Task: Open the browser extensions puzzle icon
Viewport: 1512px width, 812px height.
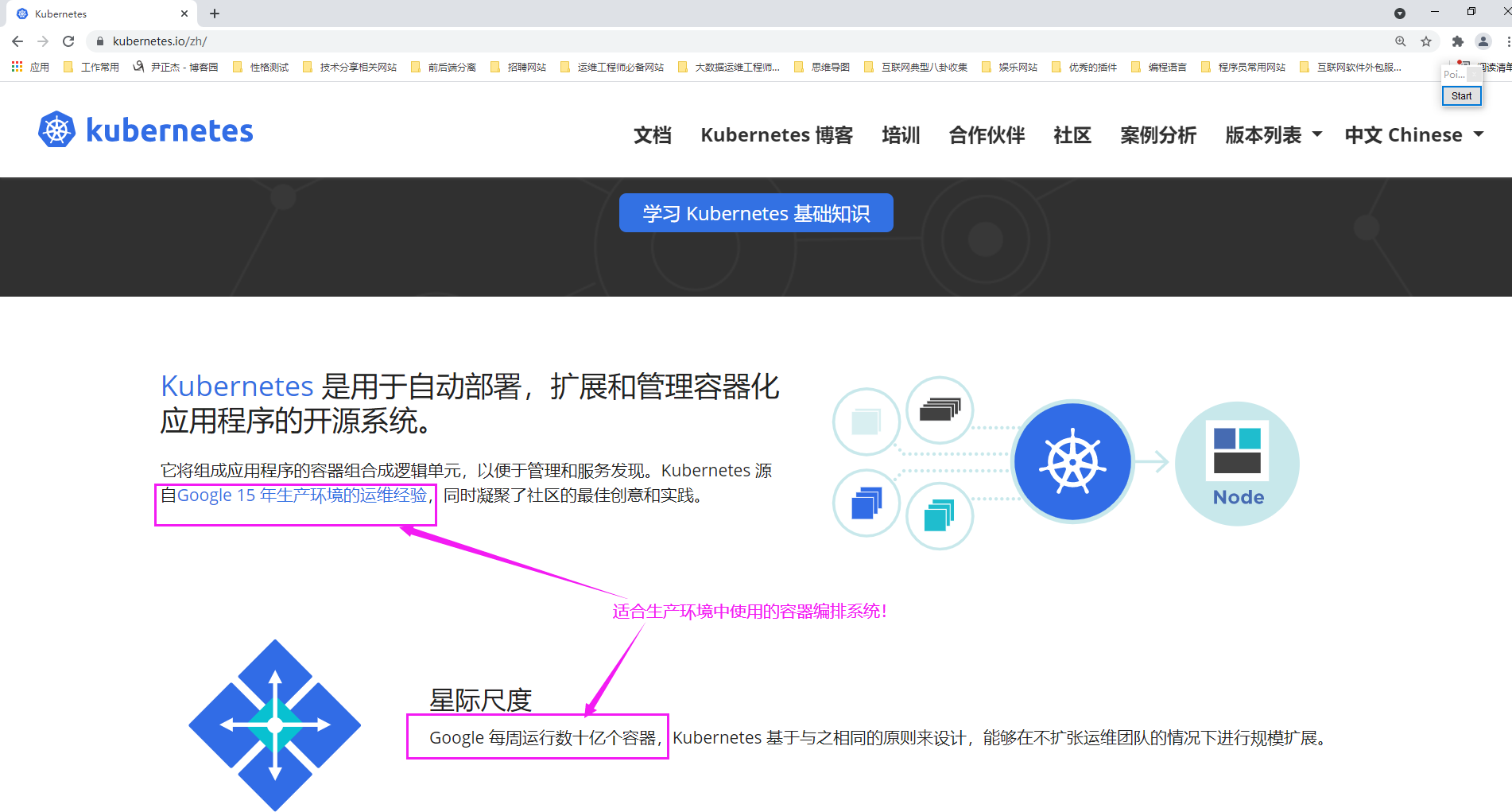Action: pyautogui.click(x=1457, y=41)
